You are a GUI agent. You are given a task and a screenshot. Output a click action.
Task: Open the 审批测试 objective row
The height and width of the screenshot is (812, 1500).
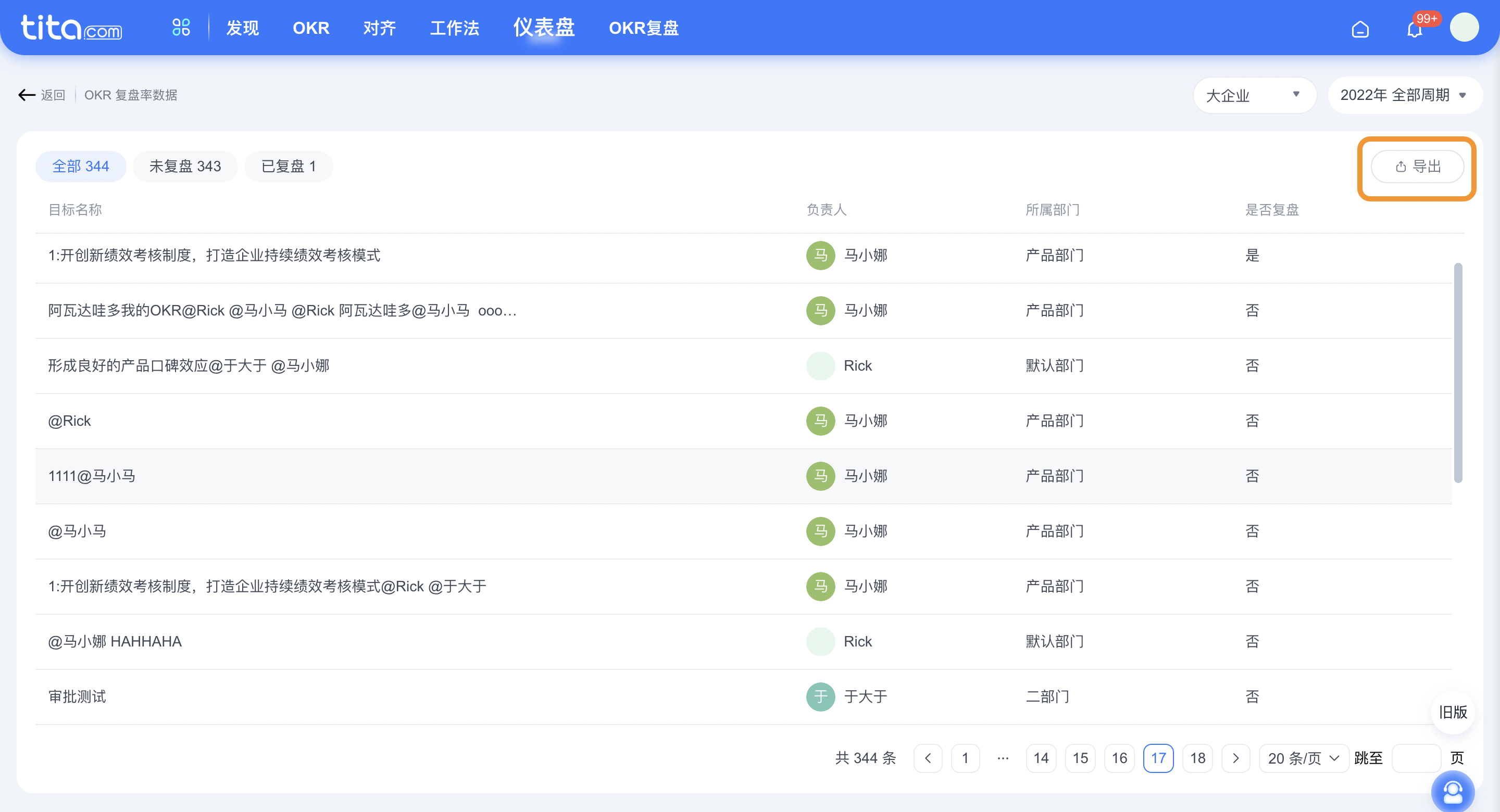point(744,697)
